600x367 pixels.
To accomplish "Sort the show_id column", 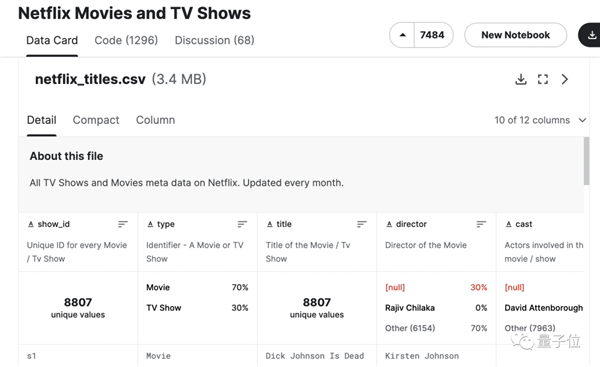I will pos(122,224).
